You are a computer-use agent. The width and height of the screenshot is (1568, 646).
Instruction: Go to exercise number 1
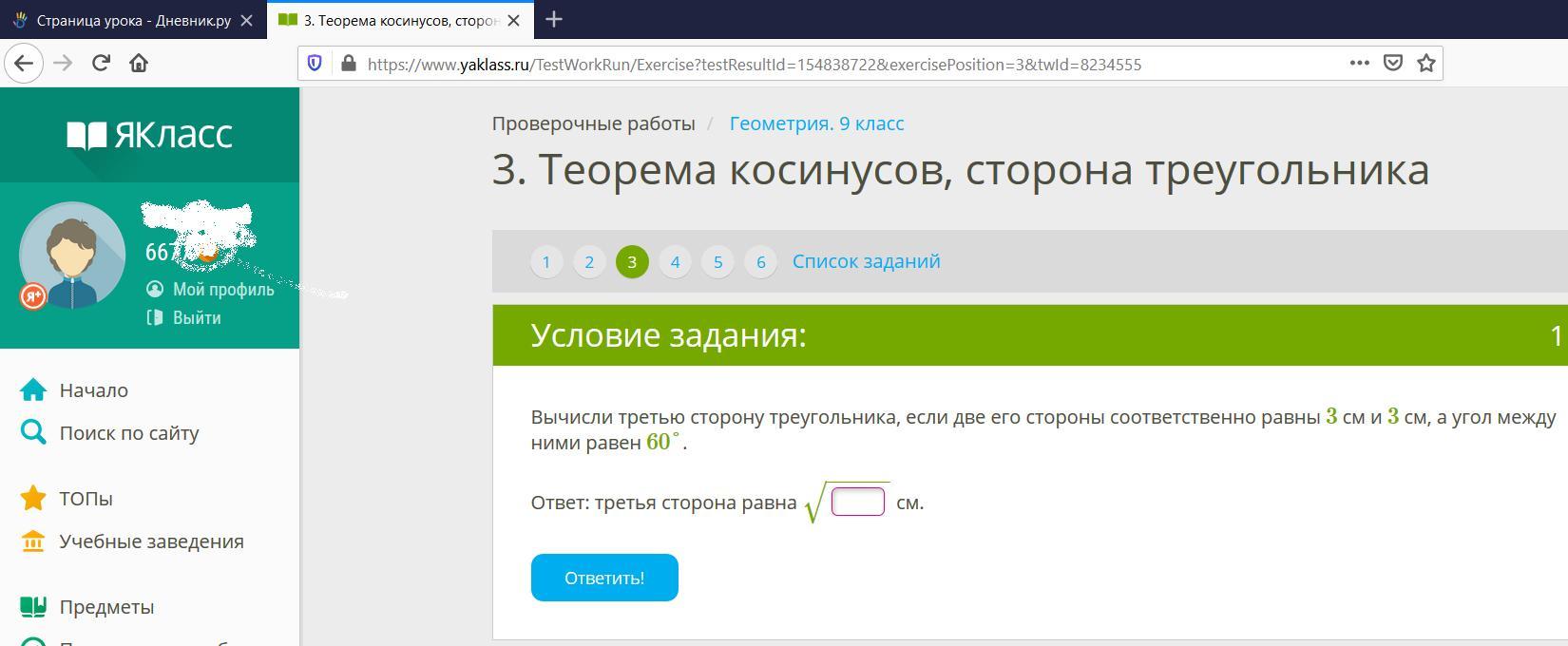click(x=546, y=262)
